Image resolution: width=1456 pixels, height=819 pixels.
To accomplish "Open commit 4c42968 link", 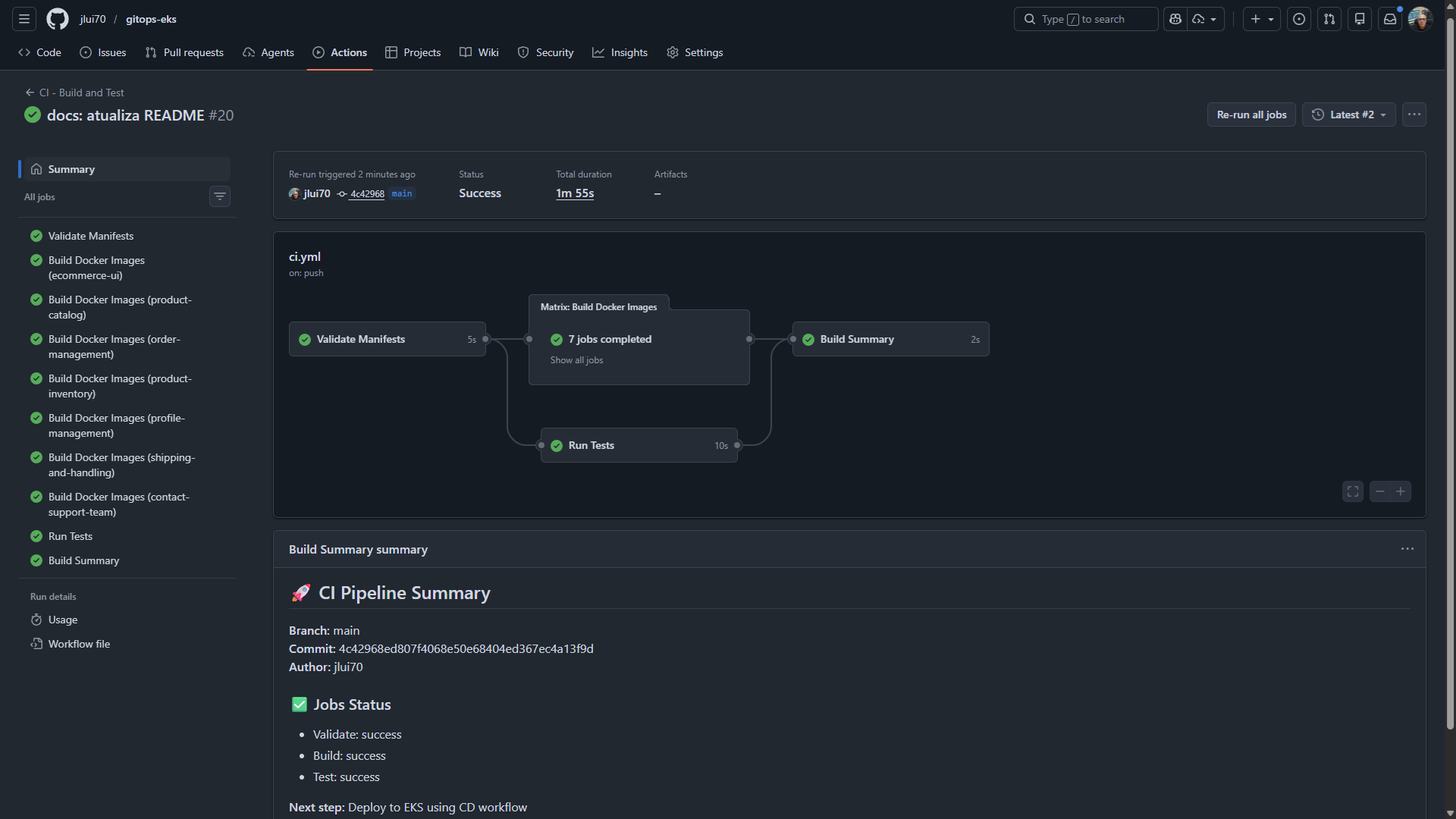I will click(367, 194).
